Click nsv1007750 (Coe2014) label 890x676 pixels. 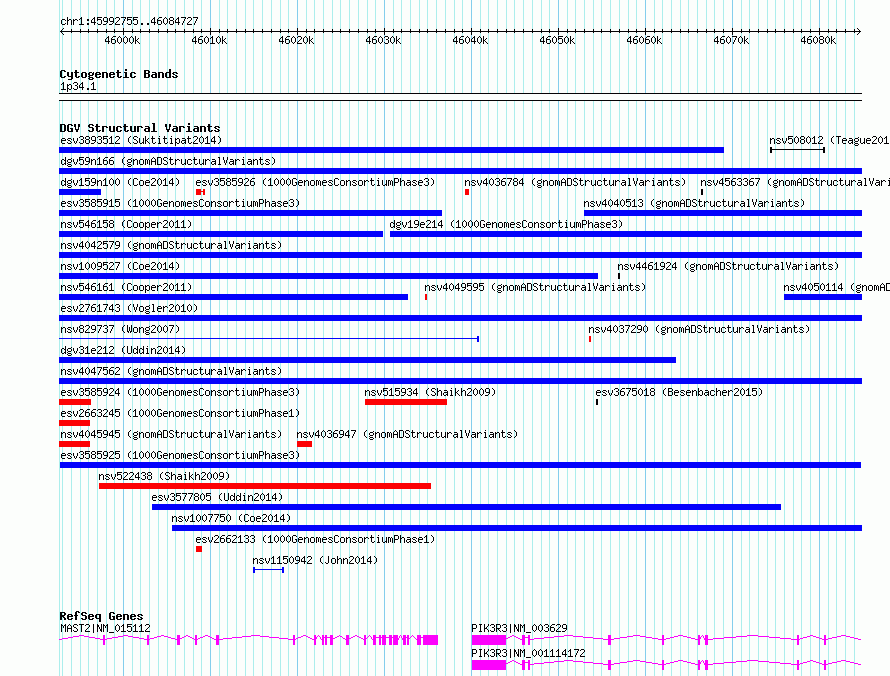point(231,518)
